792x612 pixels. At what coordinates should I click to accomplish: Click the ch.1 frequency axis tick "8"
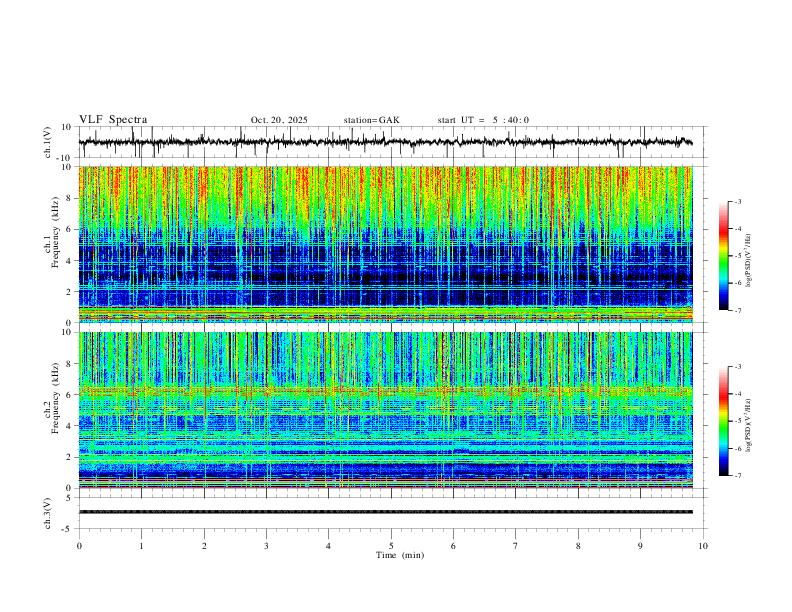pos(70,198)
